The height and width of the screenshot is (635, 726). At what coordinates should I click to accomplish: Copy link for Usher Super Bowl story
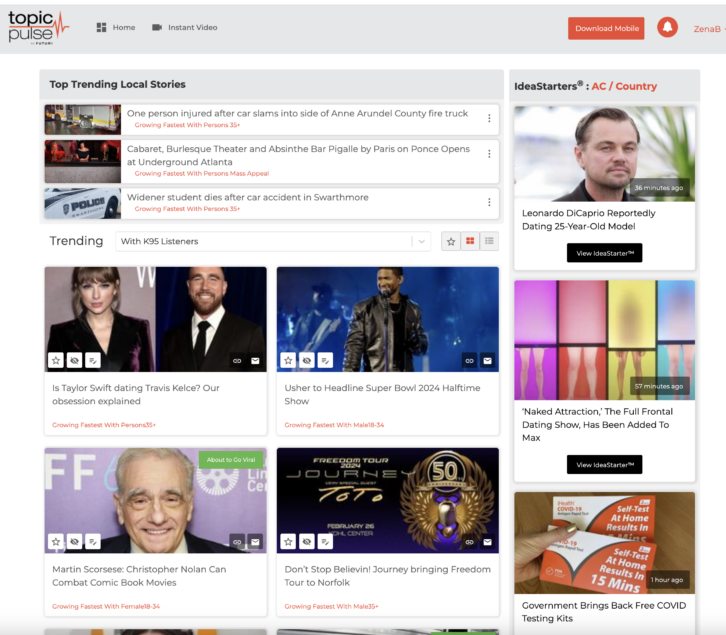click(x=469, y=361)
